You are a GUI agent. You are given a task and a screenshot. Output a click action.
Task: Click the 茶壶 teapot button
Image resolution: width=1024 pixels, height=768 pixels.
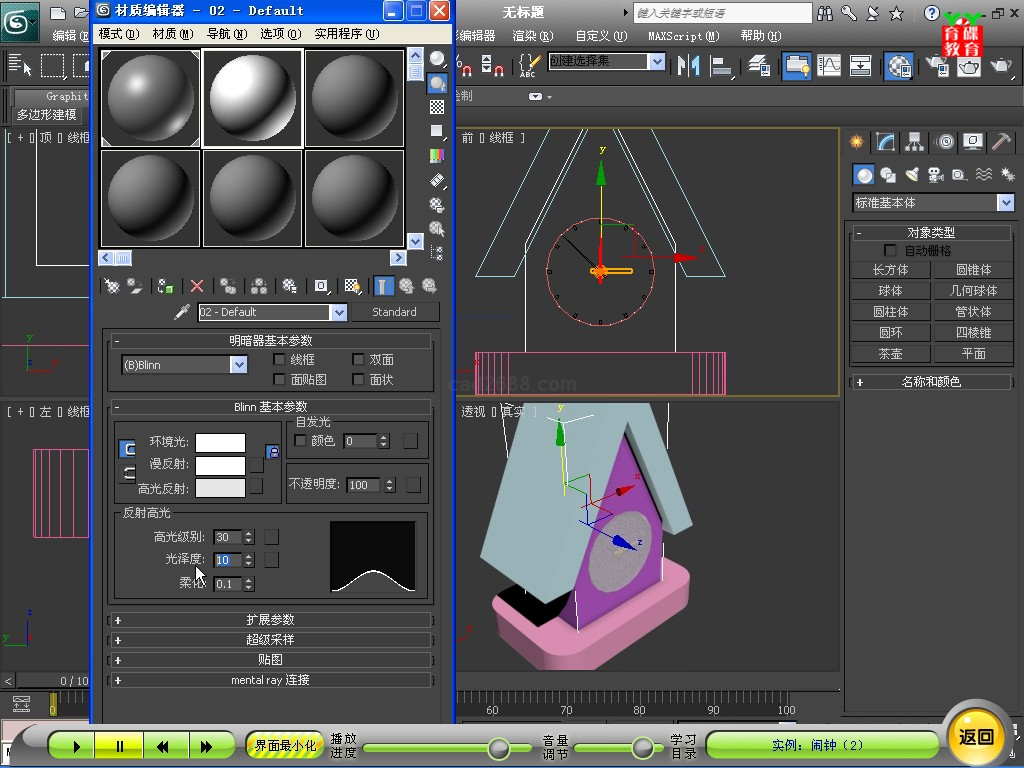click(x=890, y=354)
